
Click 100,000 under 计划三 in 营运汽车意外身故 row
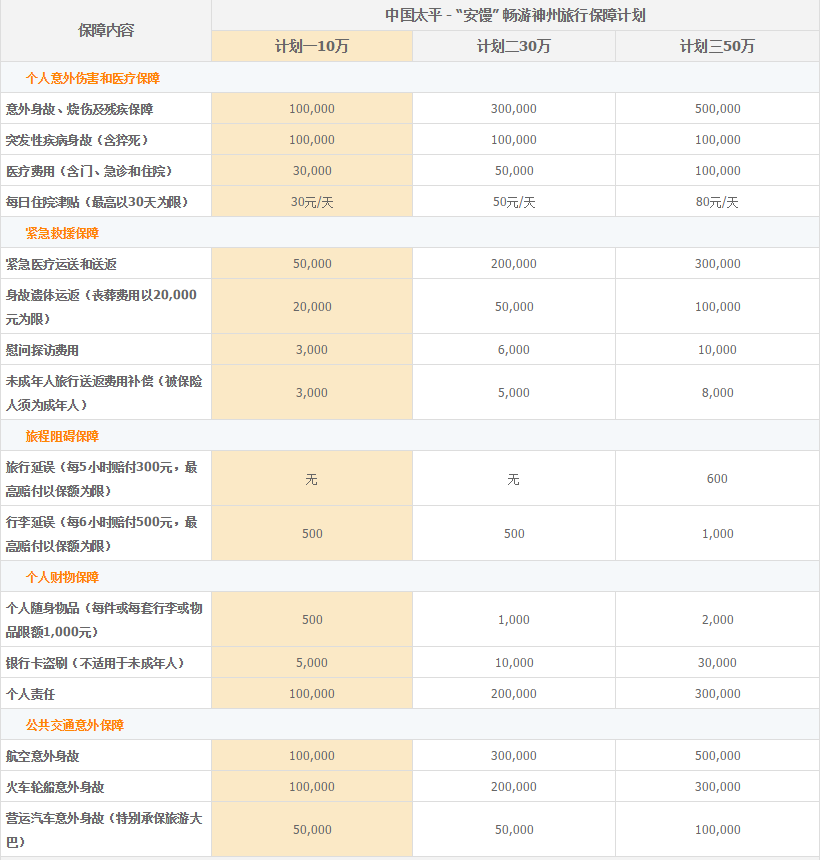pyautogui.click(x=717, y=829)
